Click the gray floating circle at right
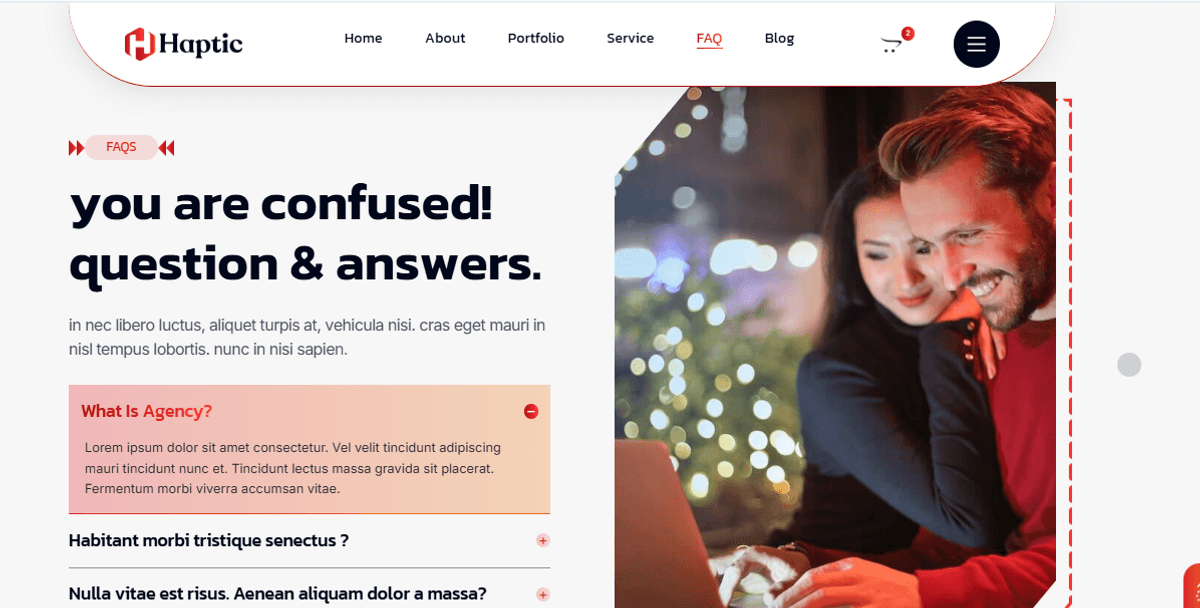Screen dimensions: 1200x608 tap(1129, 365)
